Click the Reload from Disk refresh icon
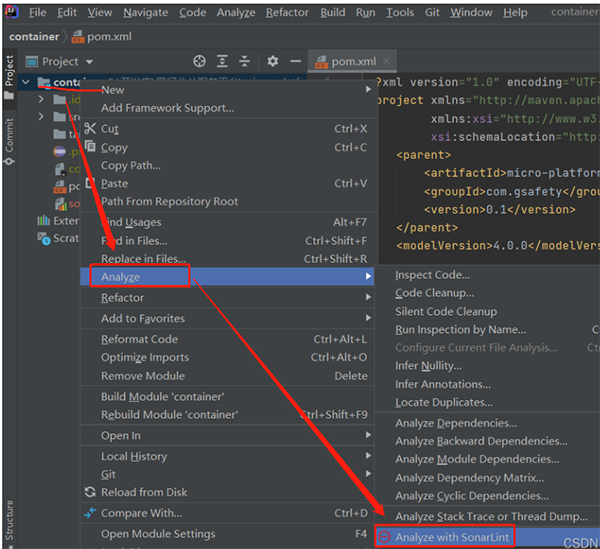The height and width of the screenshot is (549, 600). coord(90,492)
